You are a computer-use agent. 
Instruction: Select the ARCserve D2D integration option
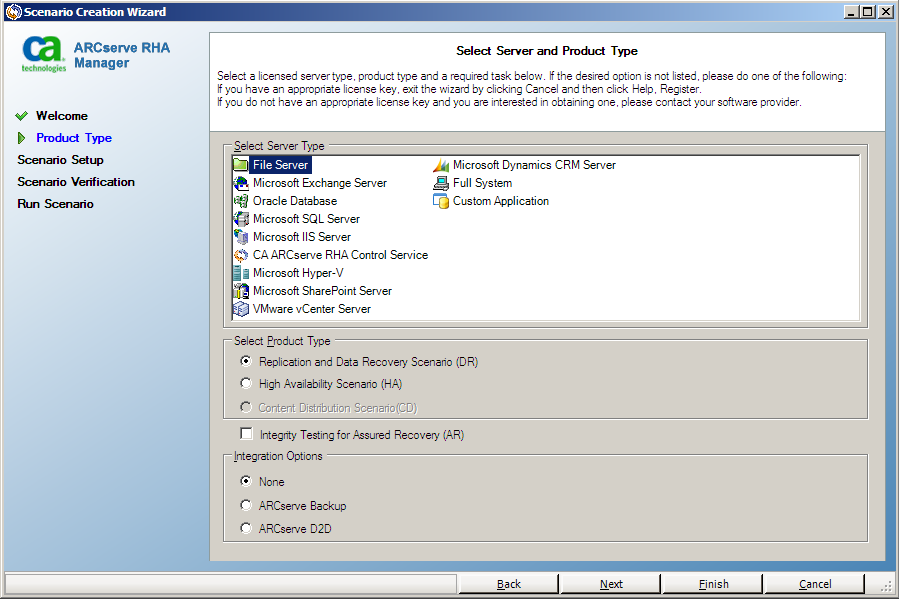(245, 528)
